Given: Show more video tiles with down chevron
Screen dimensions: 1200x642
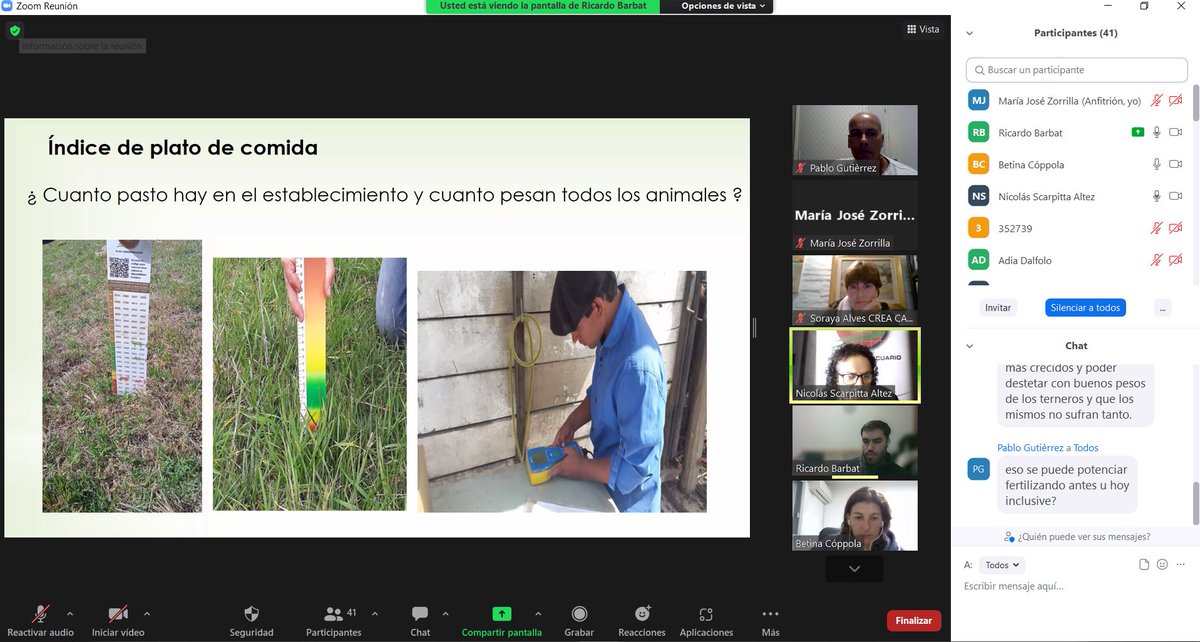Looking at the screenshot, I should click(854, 568).
